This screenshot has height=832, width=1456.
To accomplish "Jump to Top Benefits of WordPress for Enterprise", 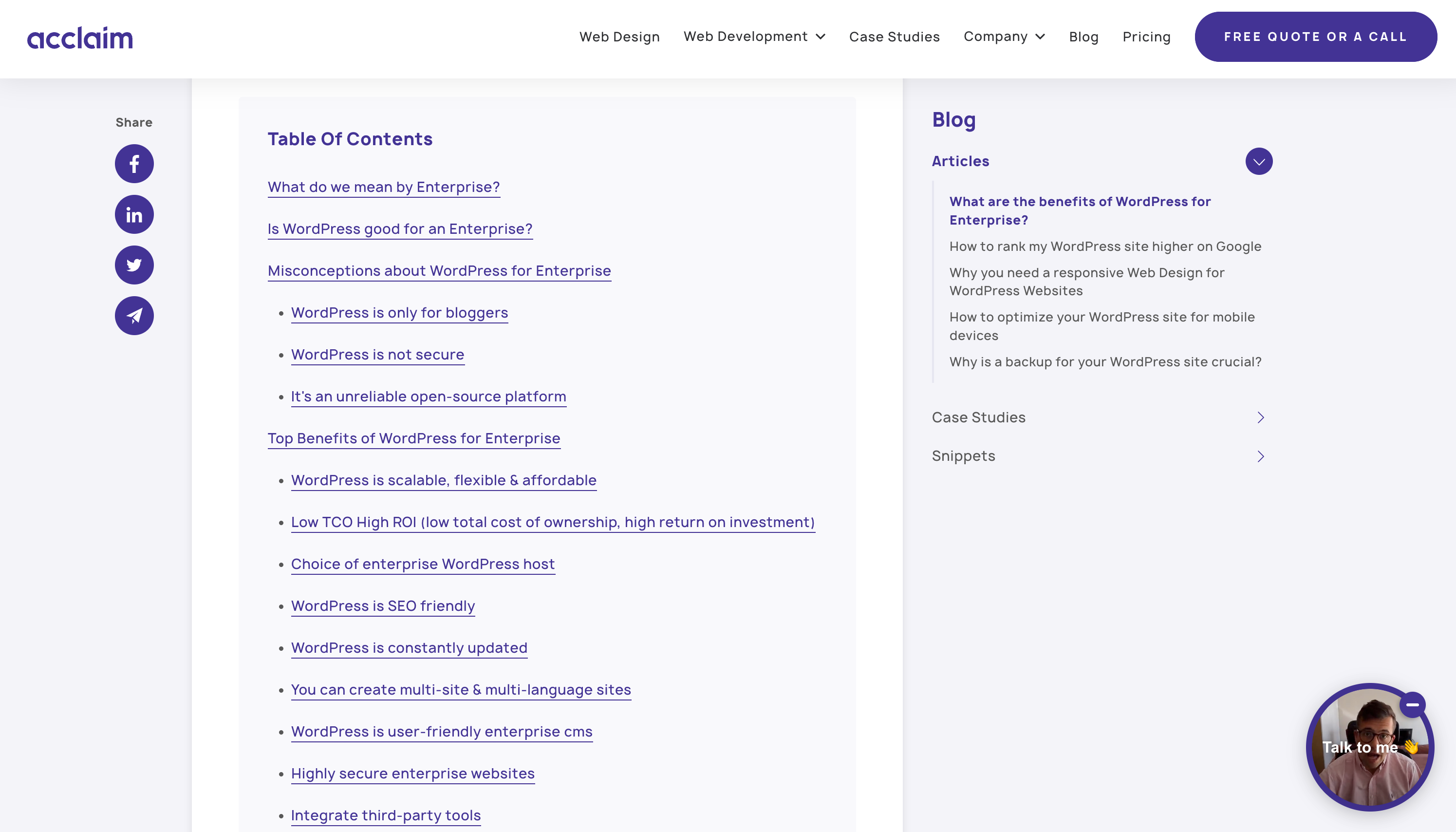I will [413, 438].
